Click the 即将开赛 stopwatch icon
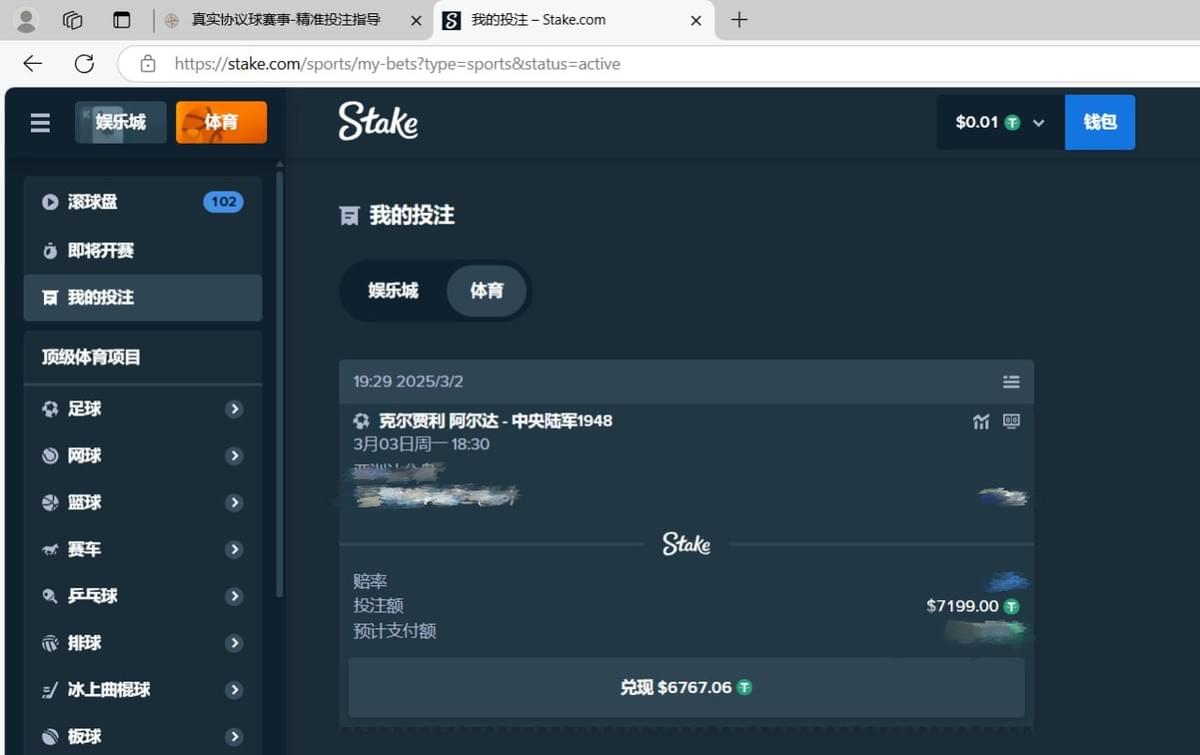Screen dimensions: 1200x755 [50, 250]
